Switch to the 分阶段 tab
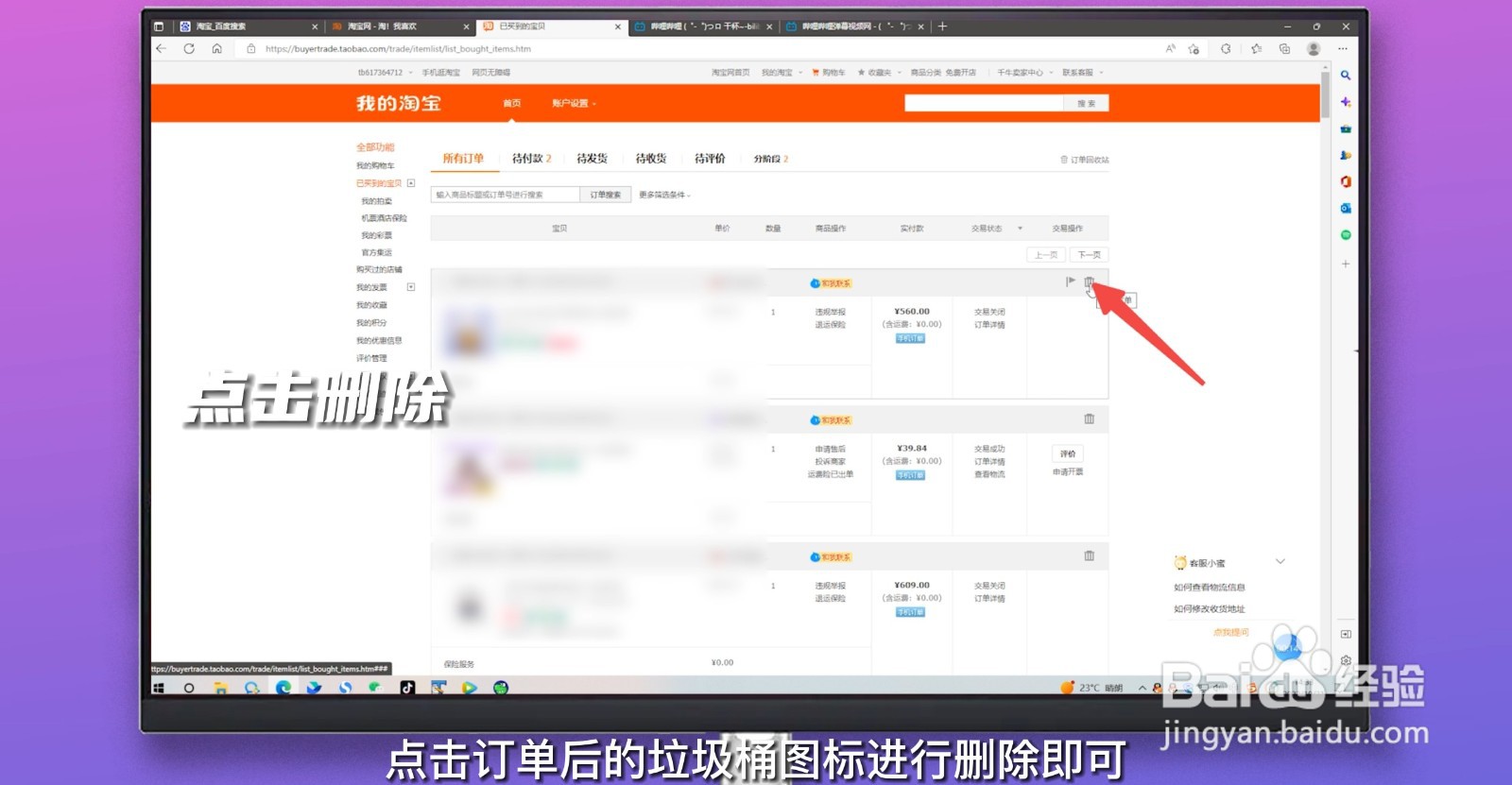 (770, 159)
